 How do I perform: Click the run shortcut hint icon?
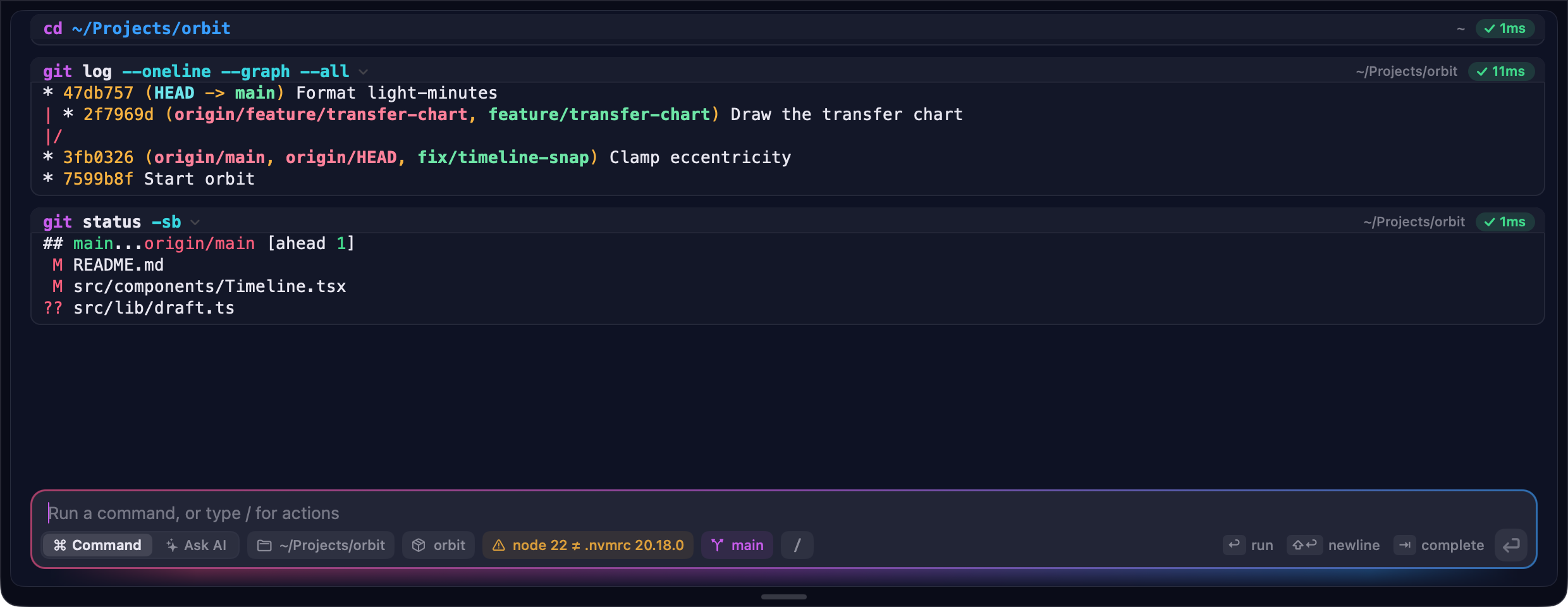1234,544
